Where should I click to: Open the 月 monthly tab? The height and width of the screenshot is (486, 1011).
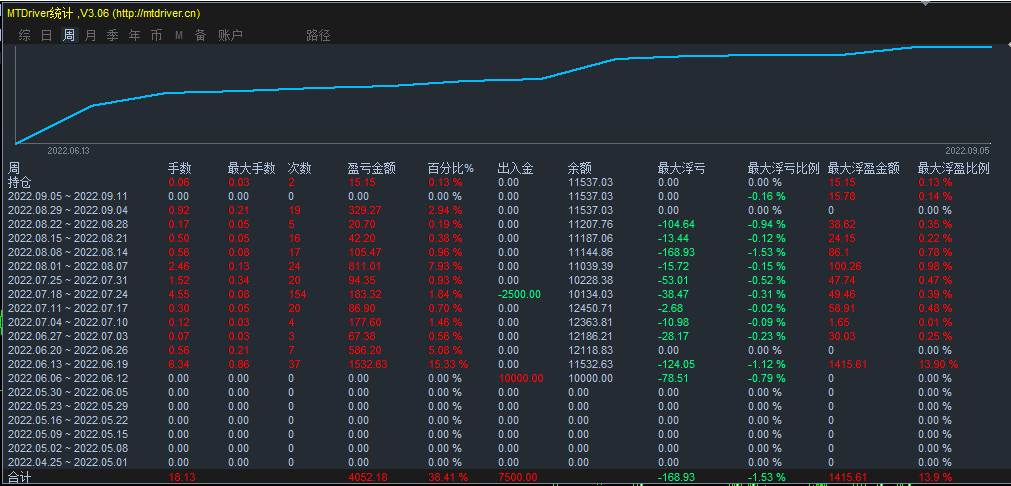coord(90,35)
